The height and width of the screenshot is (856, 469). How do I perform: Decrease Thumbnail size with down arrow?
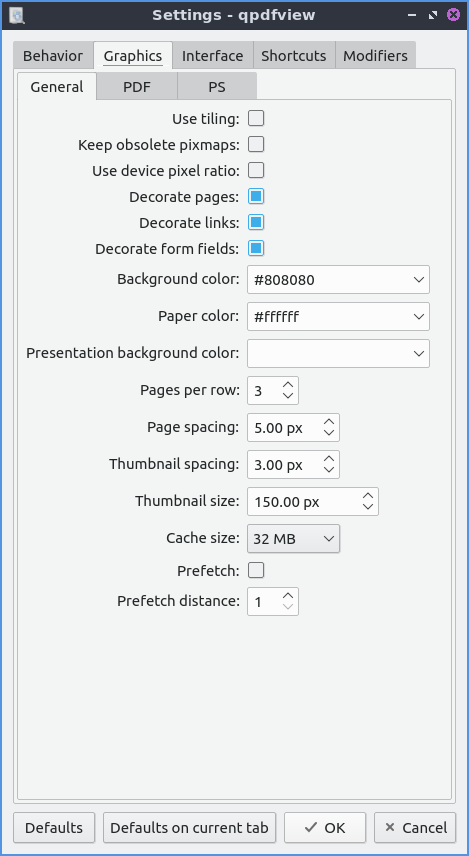368,507
